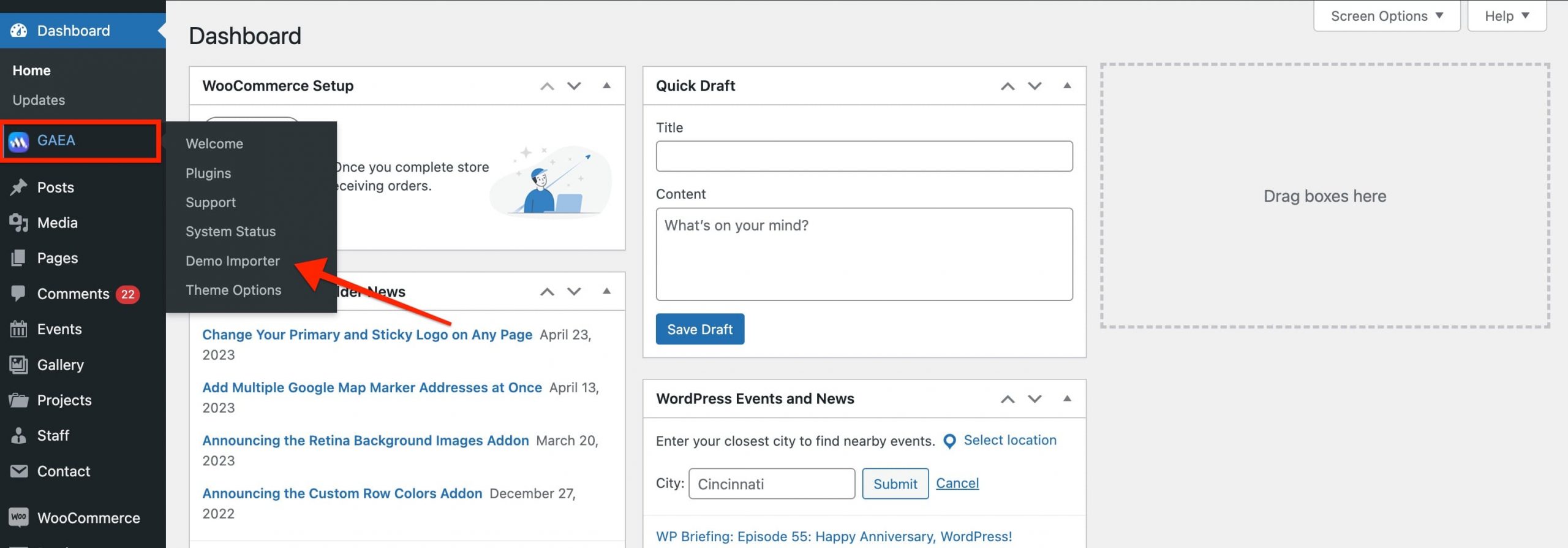
Task: Click the Select location pin icon
Action: coord(949,441)
